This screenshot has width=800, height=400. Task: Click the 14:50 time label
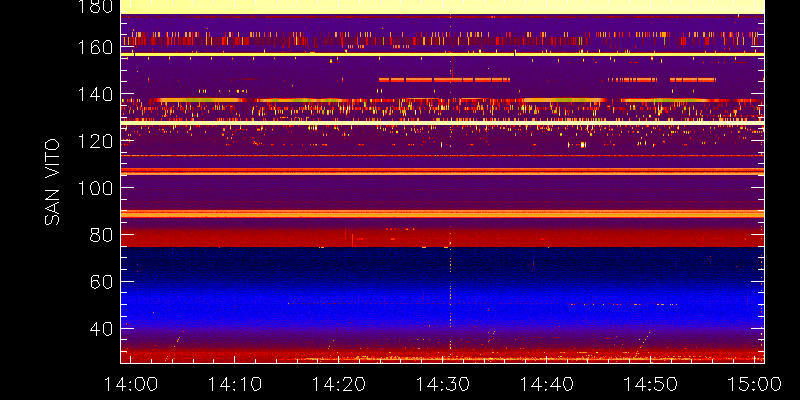point(651,384)
